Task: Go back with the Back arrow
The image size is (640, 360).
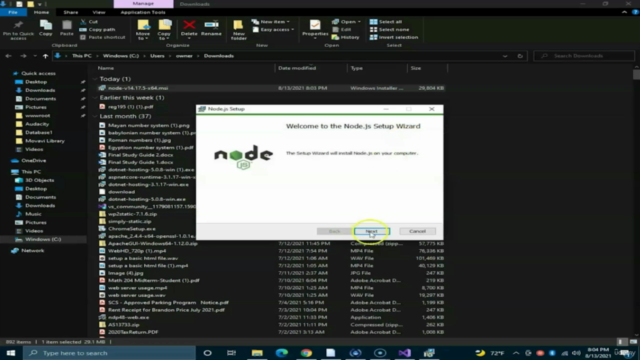Action: pos(9,56)
